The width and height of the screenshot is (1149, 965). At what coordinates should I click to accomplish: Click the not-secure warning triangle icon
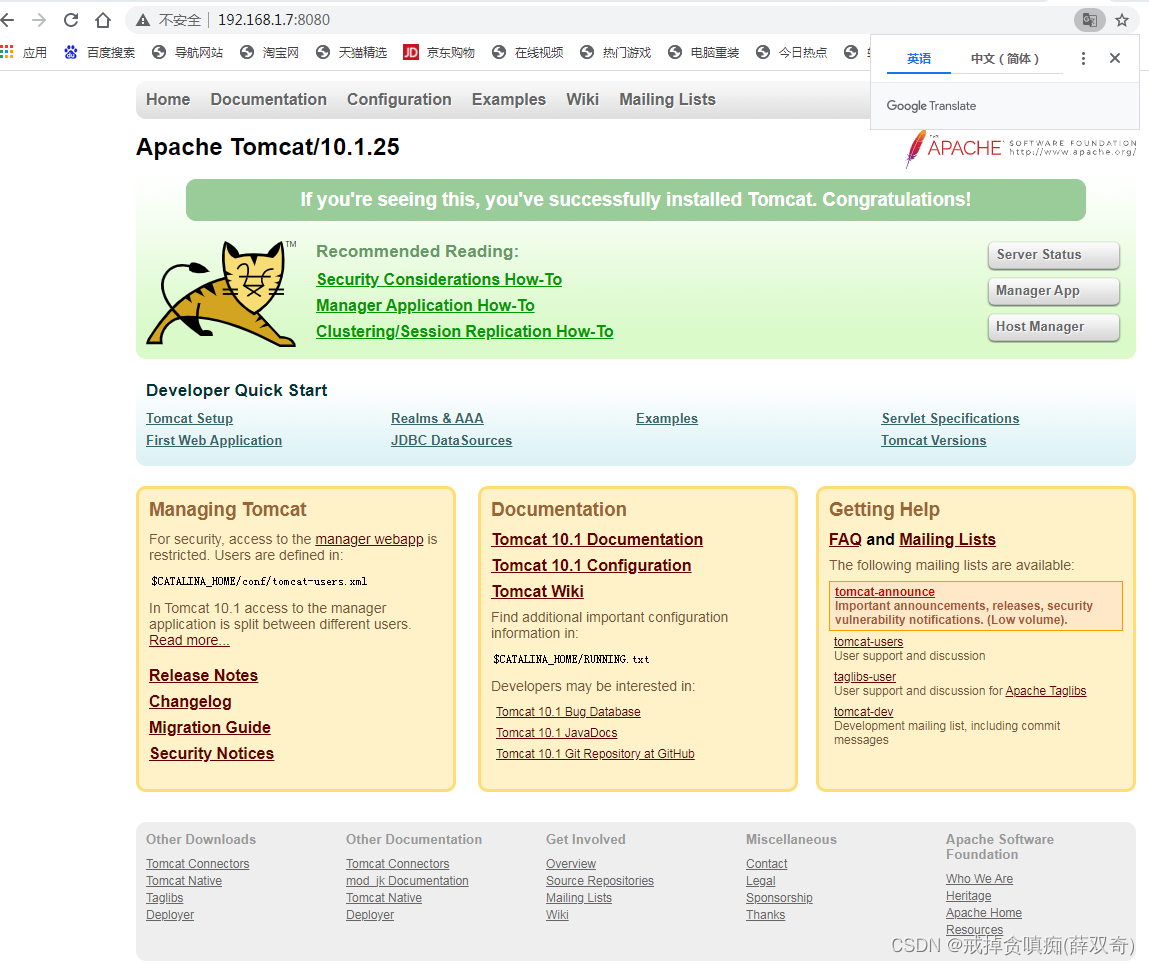pos(144,20)
